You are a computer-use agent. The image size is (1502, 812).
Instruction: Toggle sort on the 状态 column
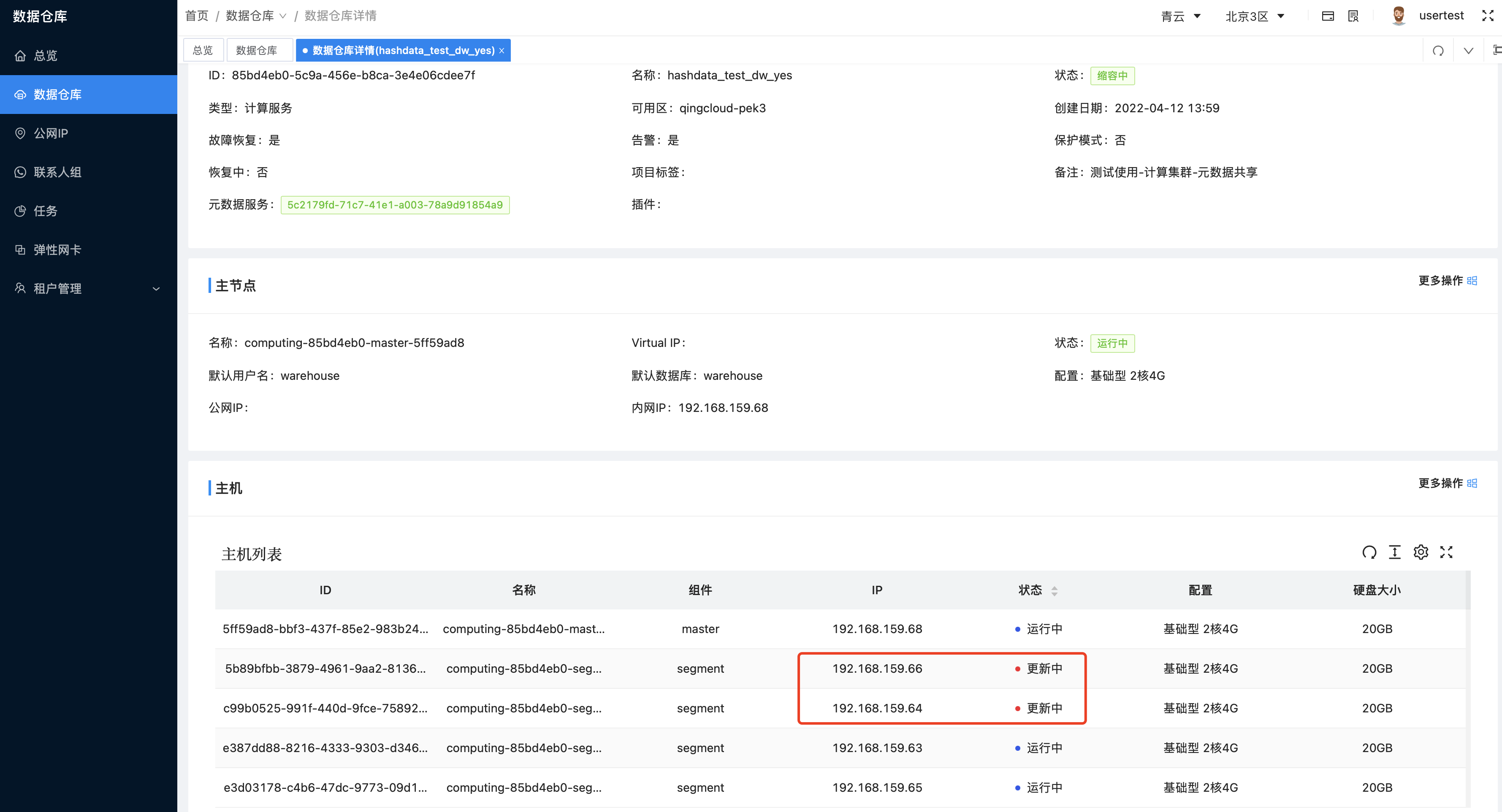pyautogui.click(x=1055, y=590)
